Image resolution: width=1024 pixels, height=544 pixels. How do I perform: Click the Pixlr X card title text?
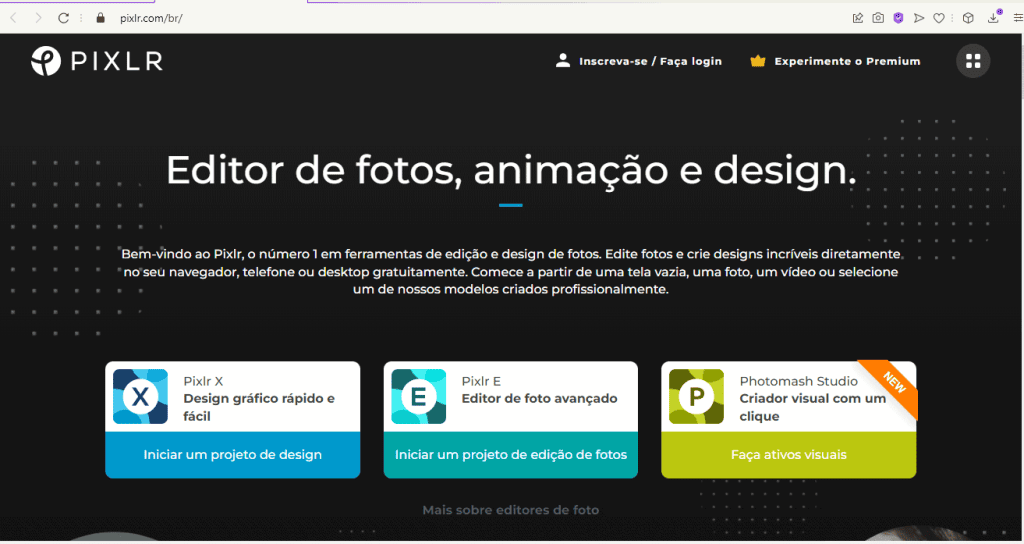pos(203,381)
